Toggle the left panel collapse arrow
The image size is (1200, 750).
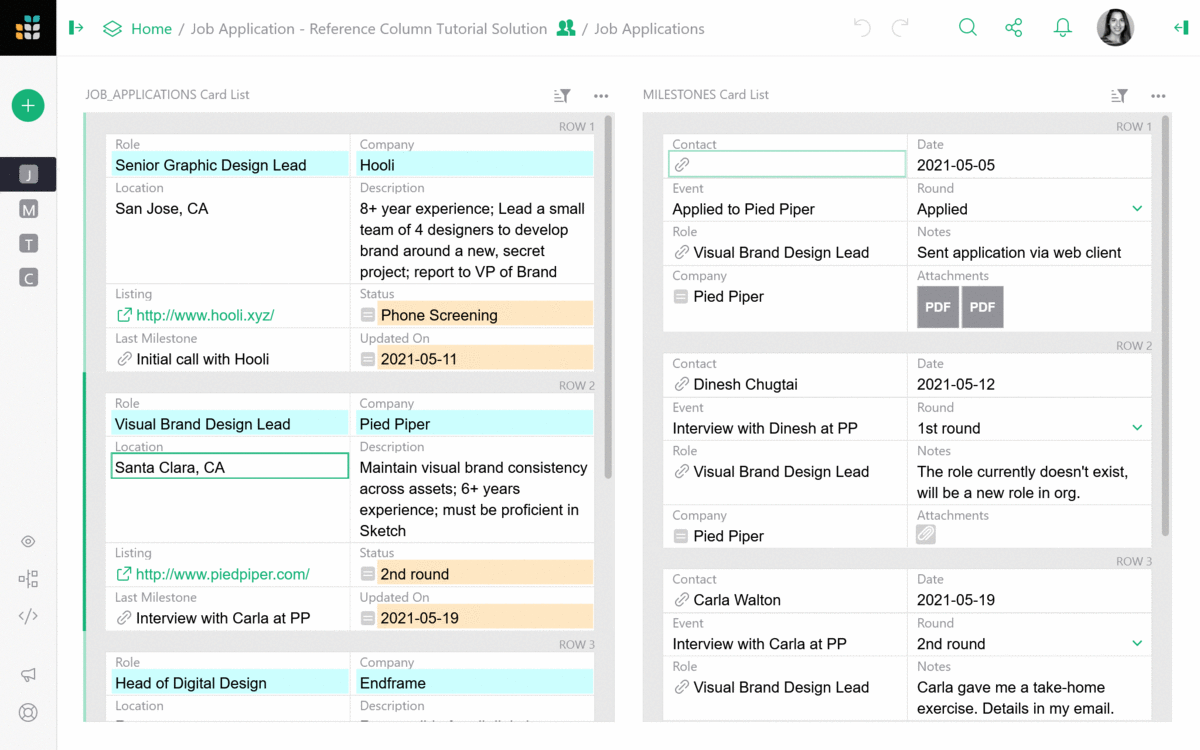[76, 28]
